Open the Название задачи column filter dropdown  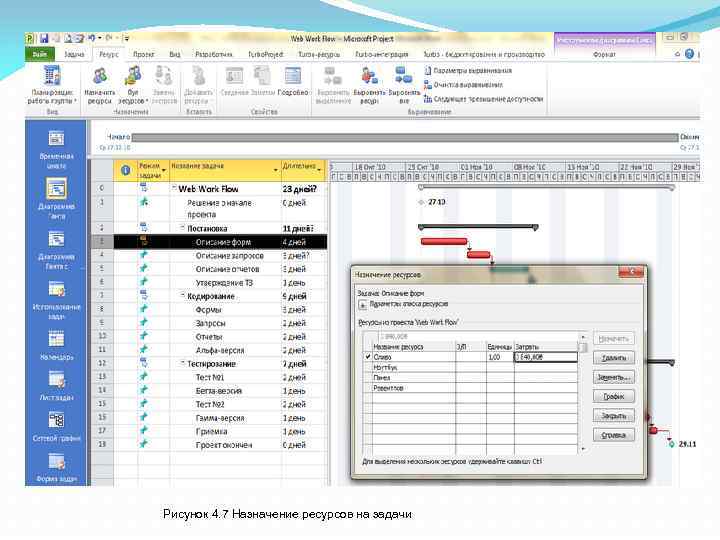click(x=276, y=170)
